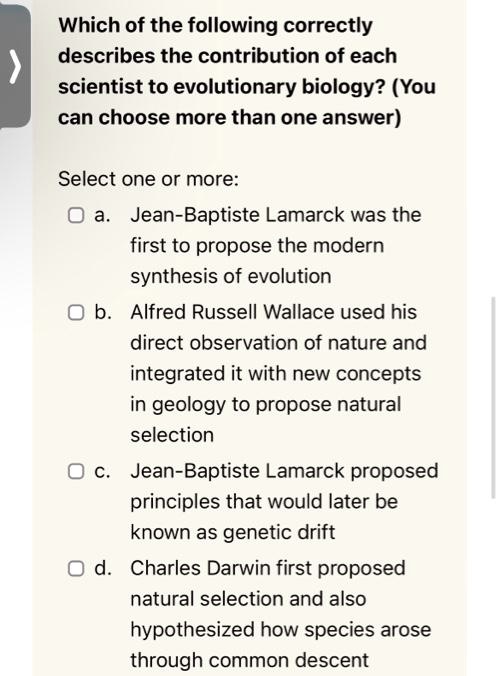The height and width of the screenshot is (676, 499).
Task: Click the "a." option letter label
Action: point(102,215)
